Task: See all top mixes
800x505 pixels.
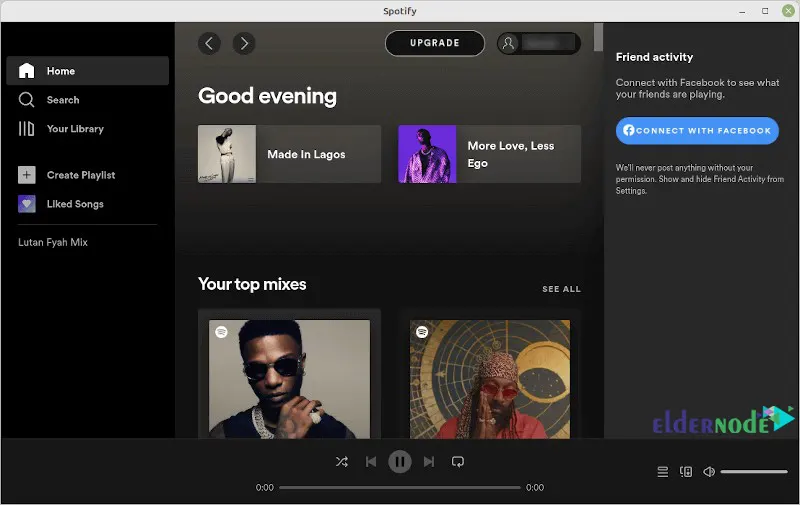Action: click(x=561, y=289)
